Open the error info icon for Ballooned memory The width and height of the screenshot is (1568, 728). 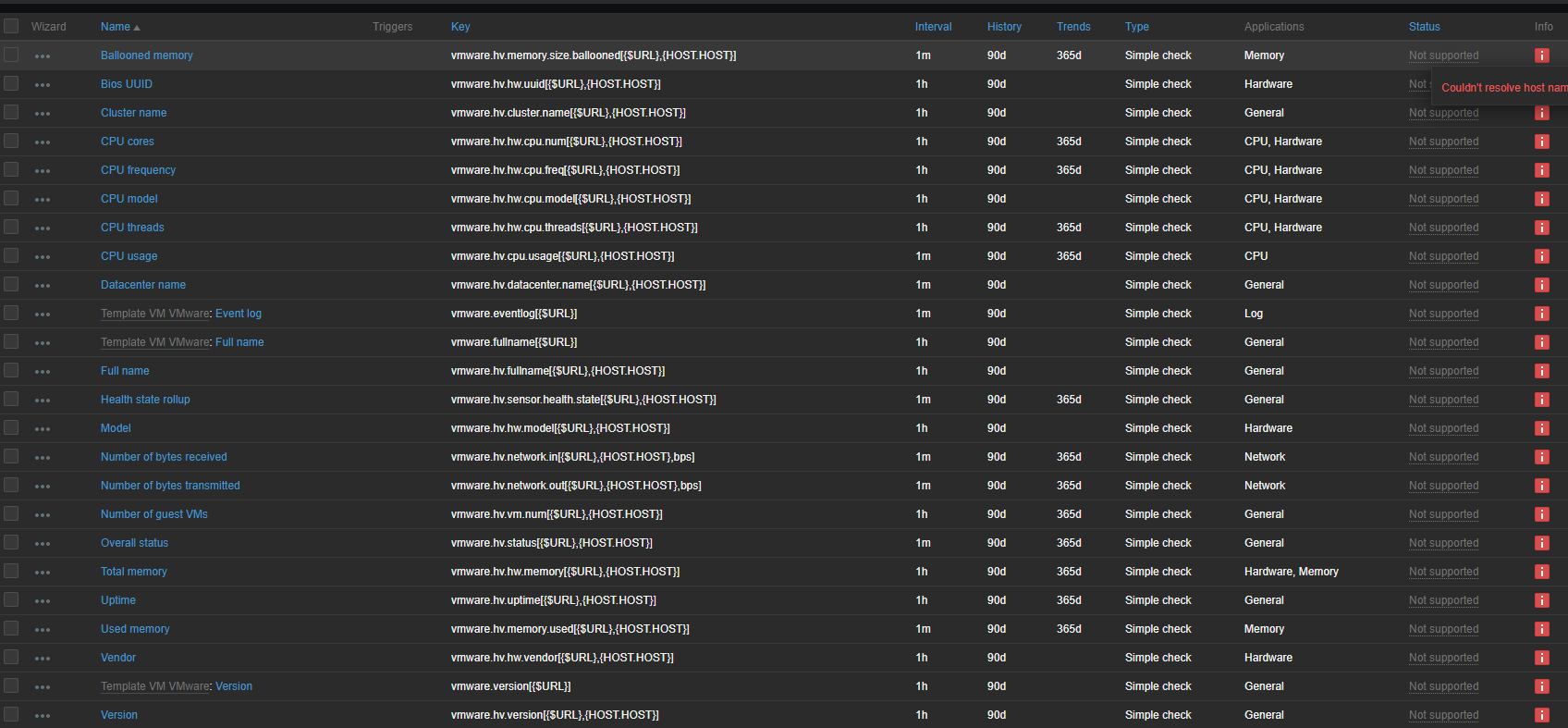(x=1542, y=56)
